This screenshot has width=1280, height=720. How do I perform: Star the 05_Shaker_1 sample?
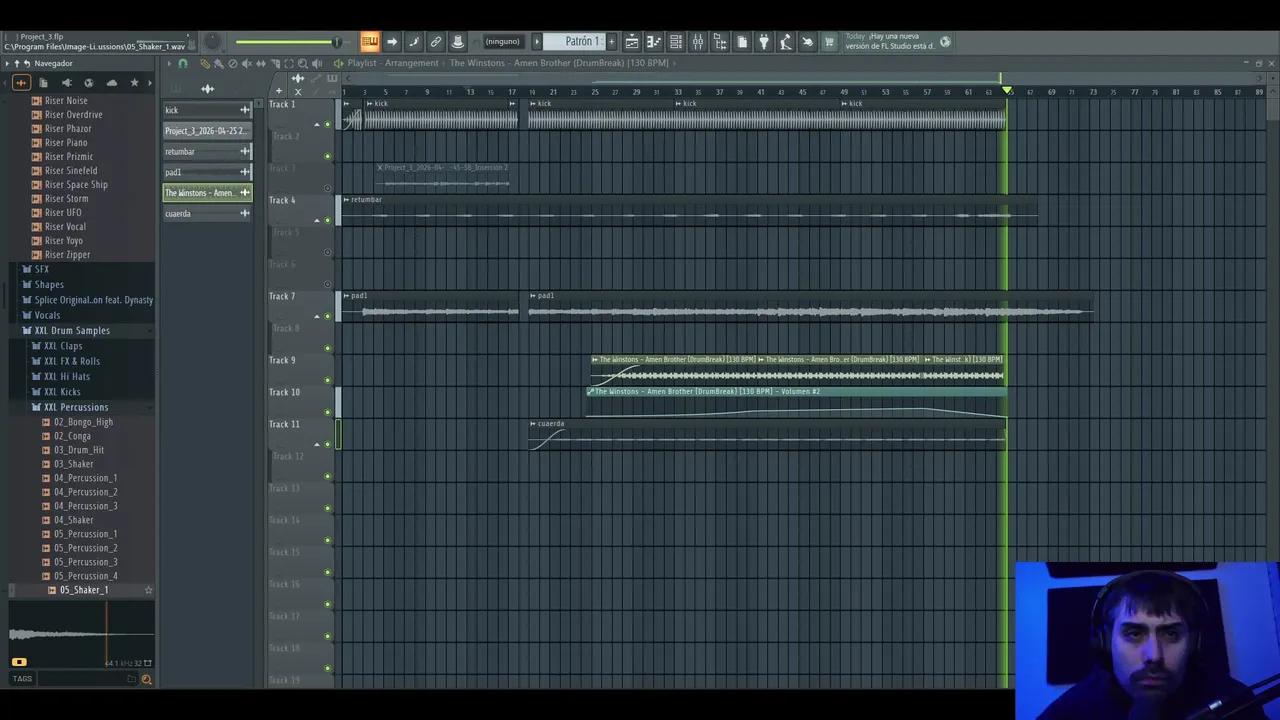148,590
